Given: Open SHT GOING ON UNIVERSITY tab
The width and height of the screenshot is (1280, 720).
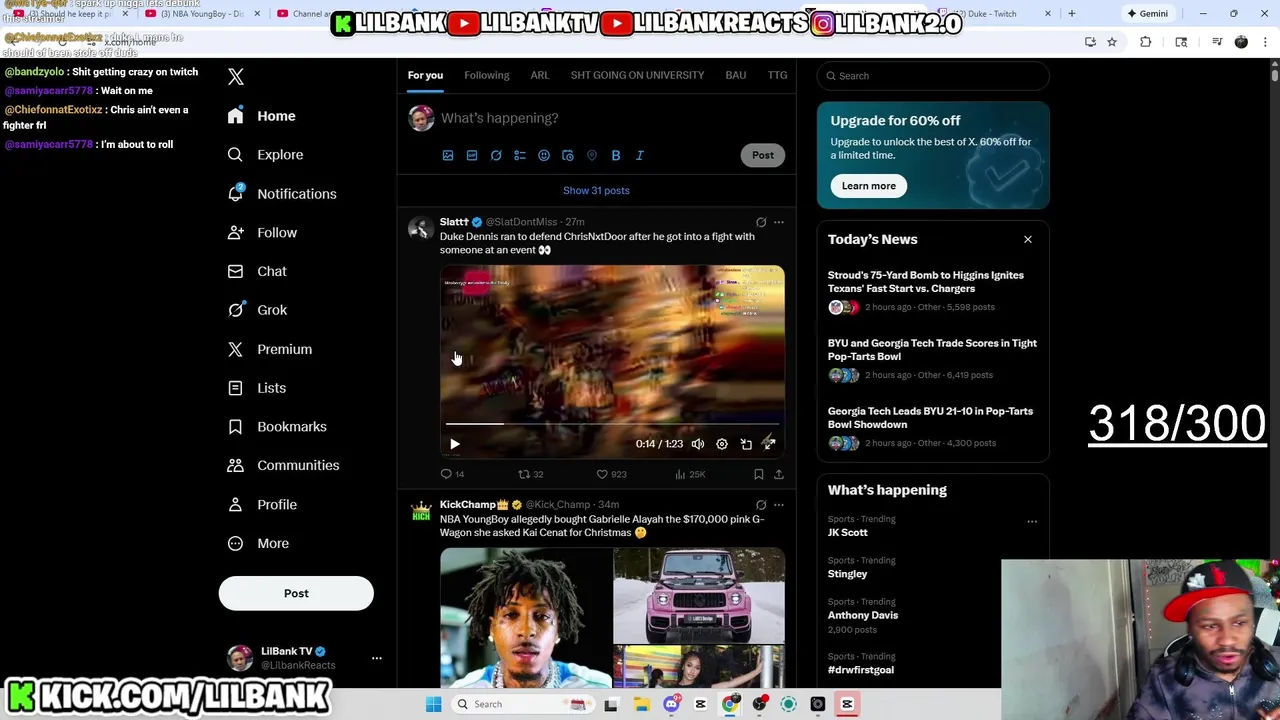Looking at the screenshot, I should click(x=637, y=75).
